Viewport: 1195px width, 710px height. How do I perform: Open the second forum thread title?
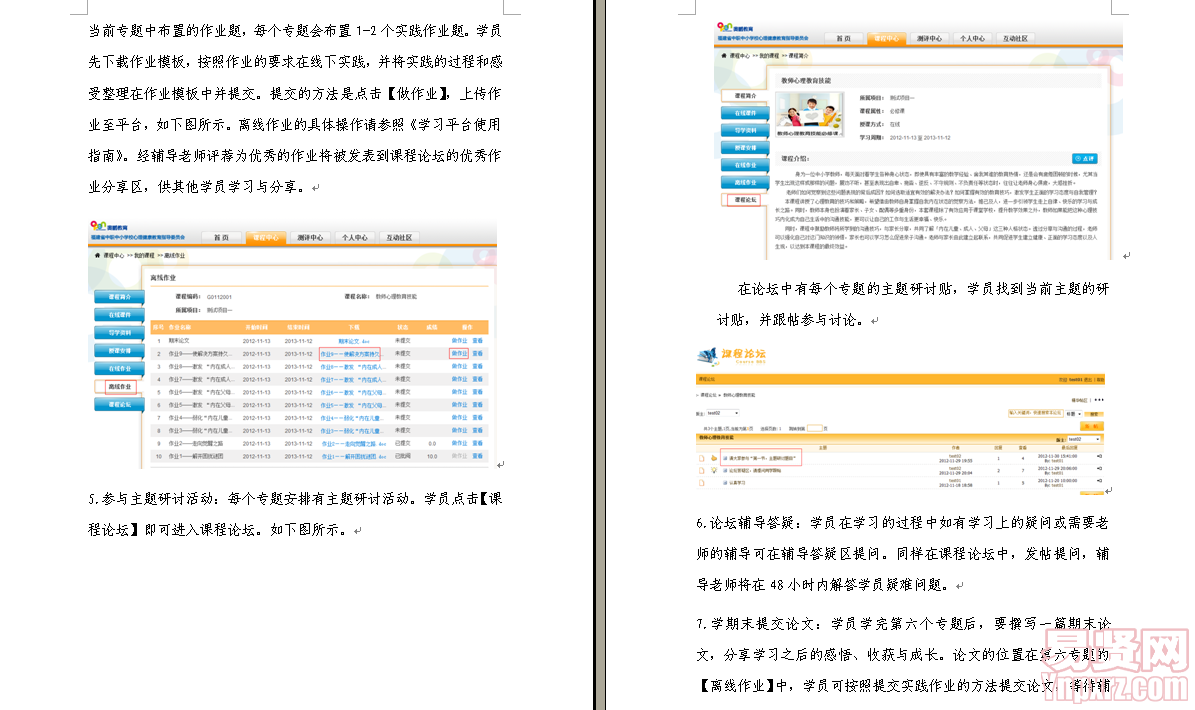point(754,471)
